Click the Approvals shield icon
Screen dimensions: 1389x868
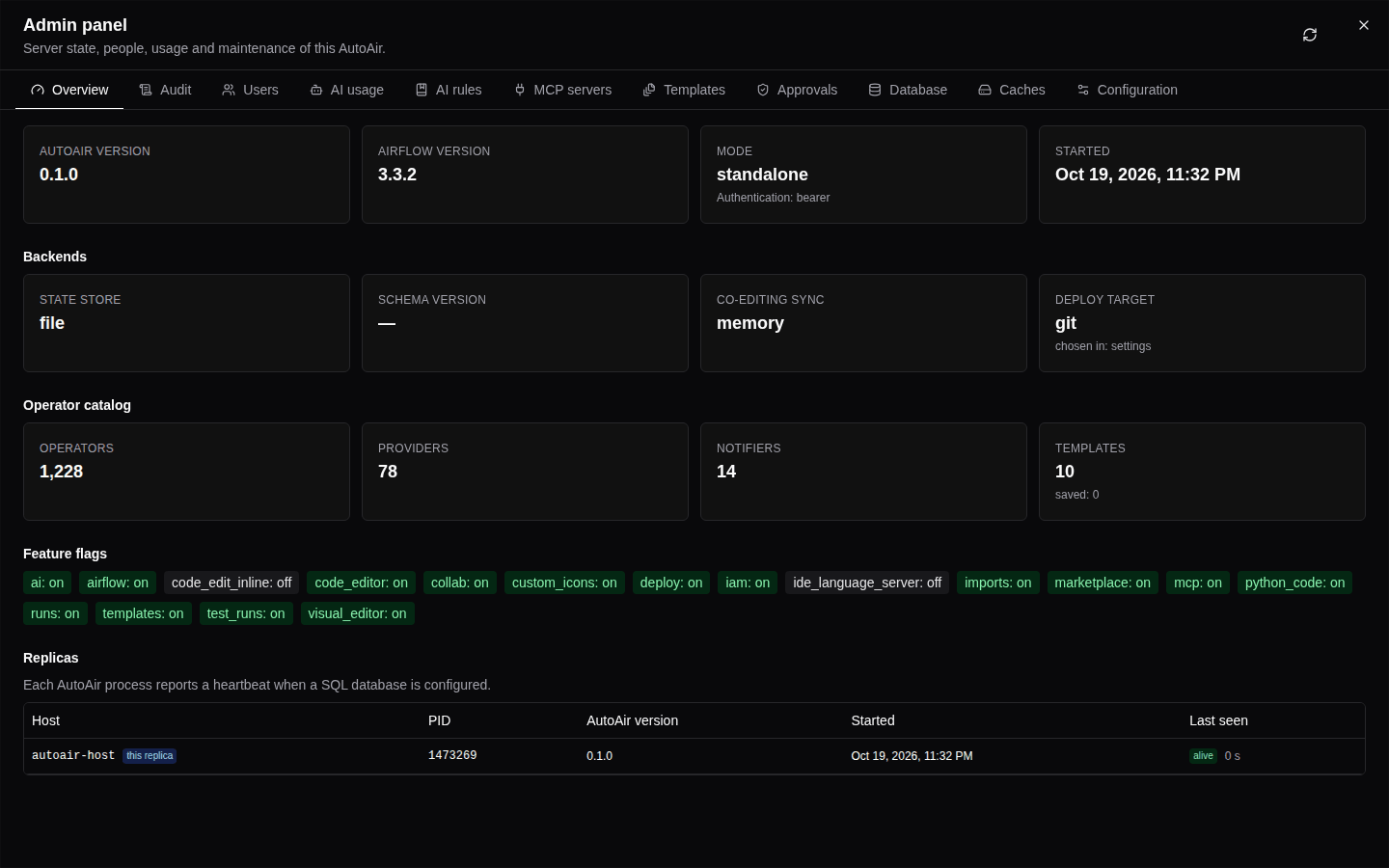763,90
